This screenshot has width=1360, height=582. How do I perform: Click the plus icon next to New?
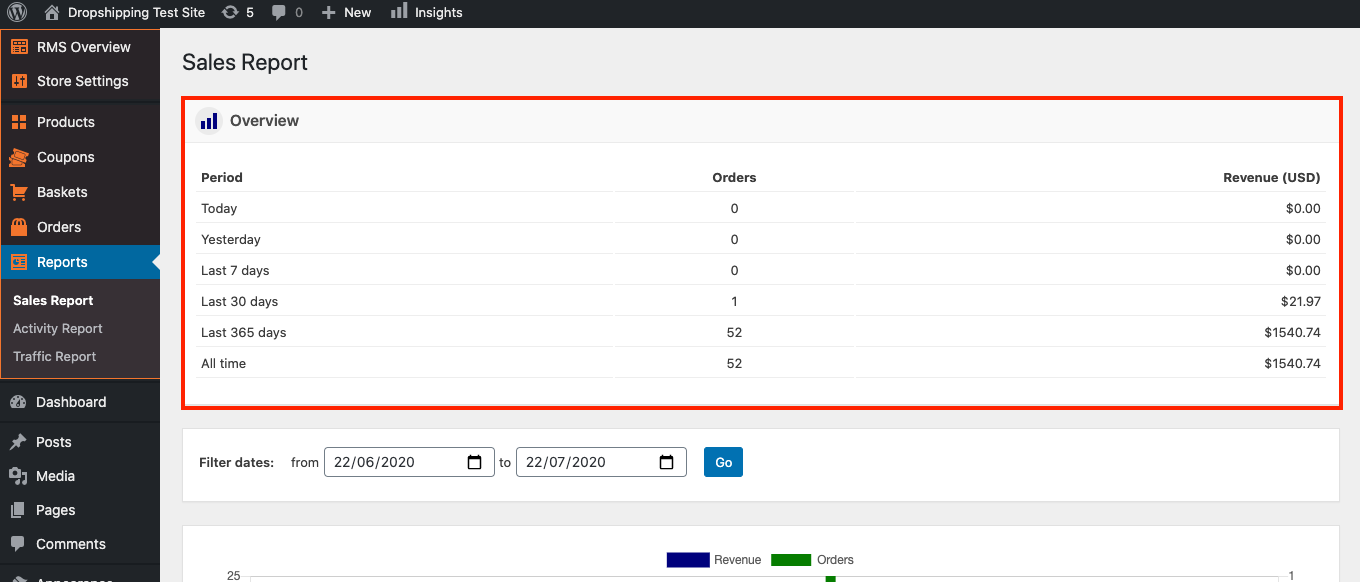329,13
